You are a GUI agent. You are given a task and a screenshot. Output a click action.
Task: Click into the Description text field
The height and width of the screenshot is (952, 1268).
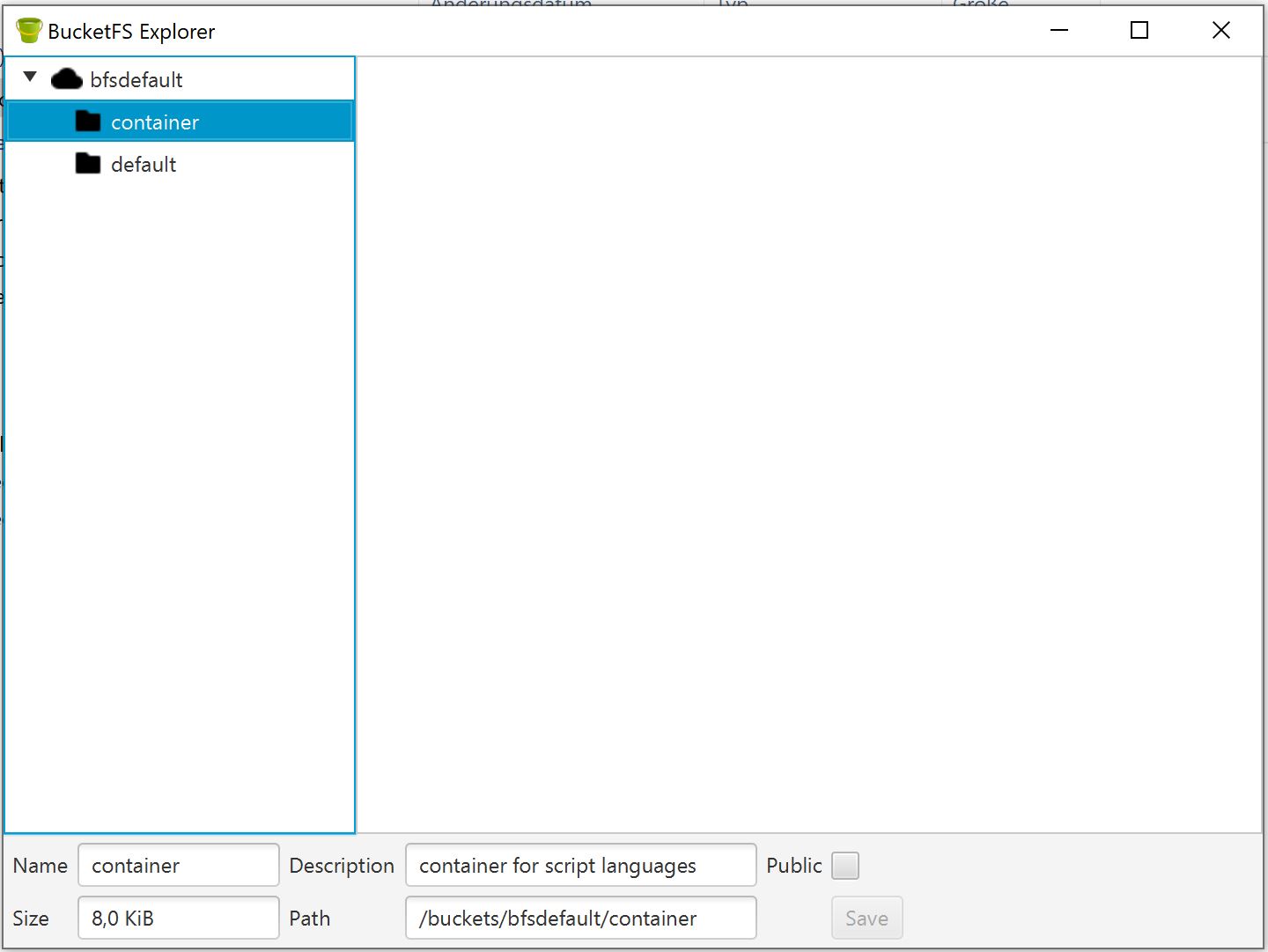click(x=579, y=866)
